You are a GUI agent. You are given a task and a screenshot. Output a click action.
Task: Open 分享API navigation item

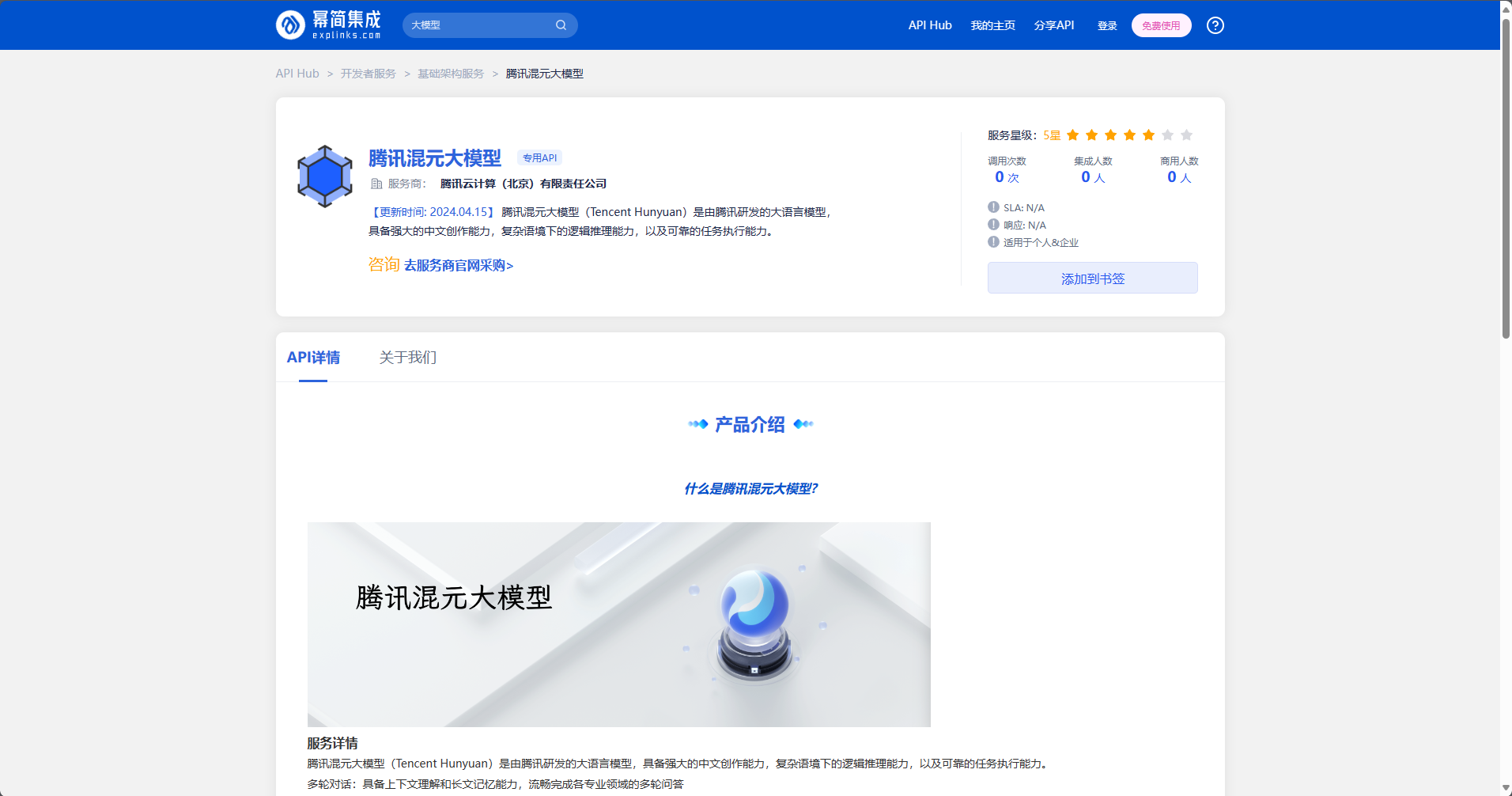(1054, 25)
